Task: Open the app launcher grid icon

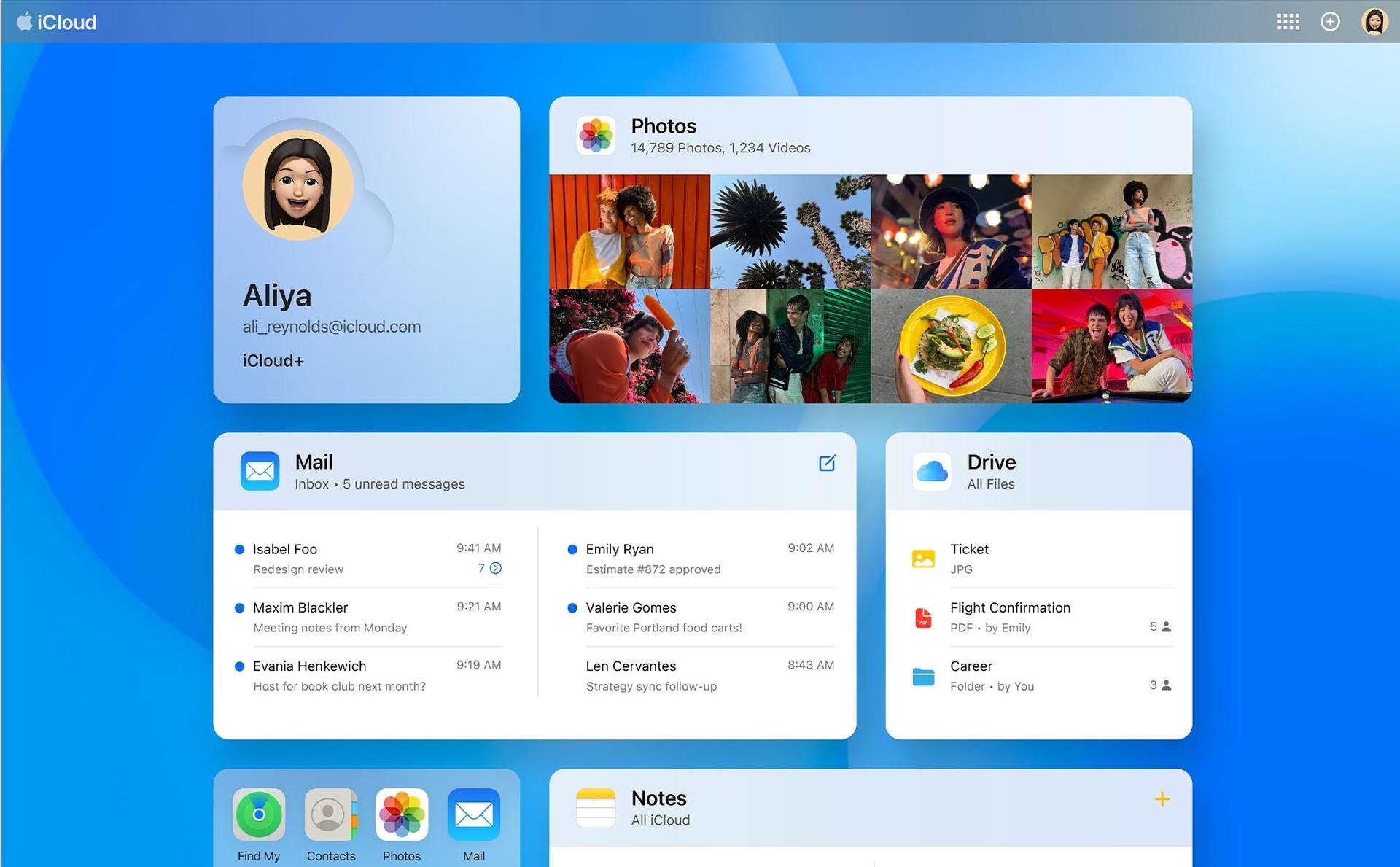Action: [1288, 22]
